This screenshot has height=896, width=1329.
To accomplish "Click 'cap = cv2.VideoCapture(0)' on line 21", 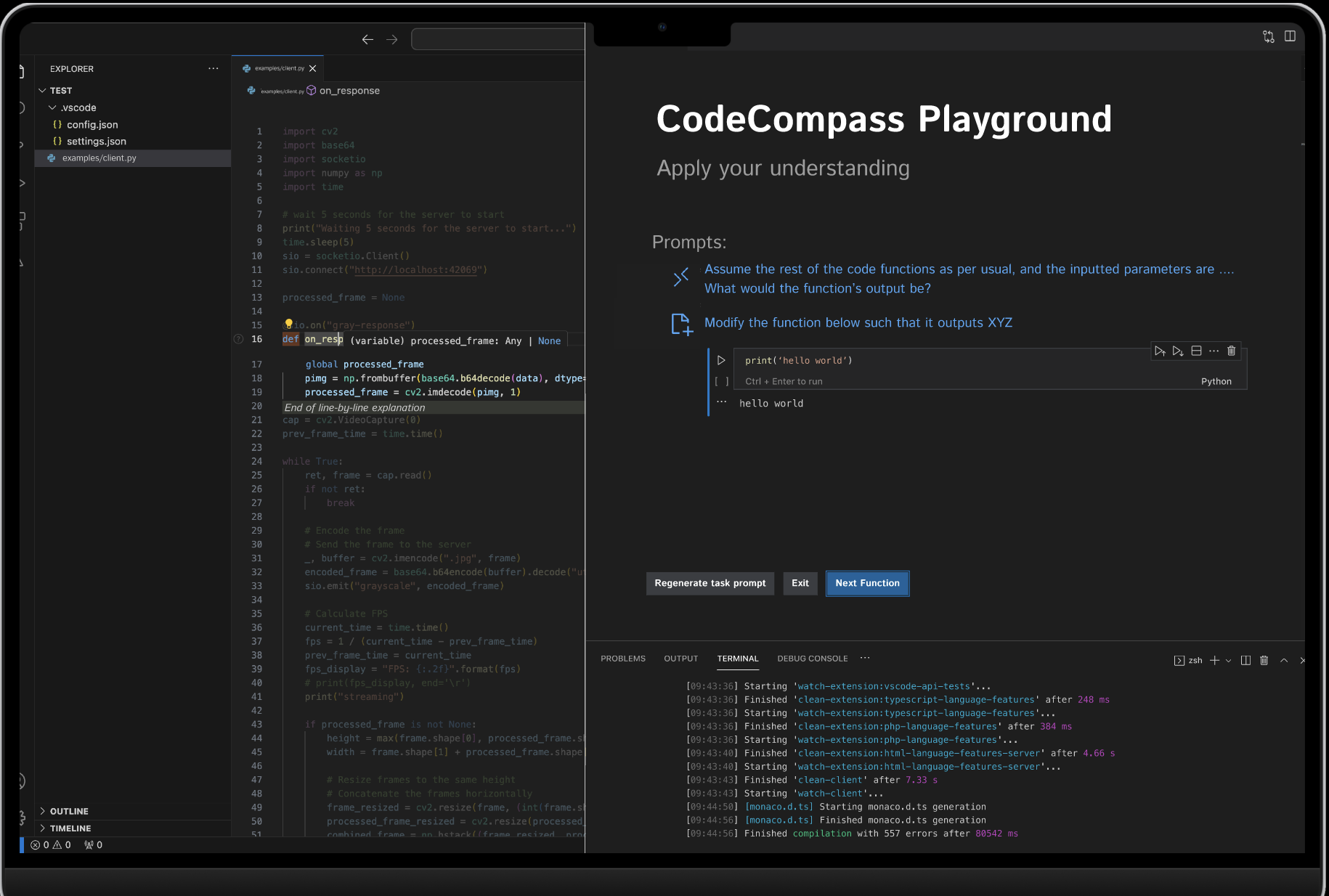I will [x=351, y=420].
